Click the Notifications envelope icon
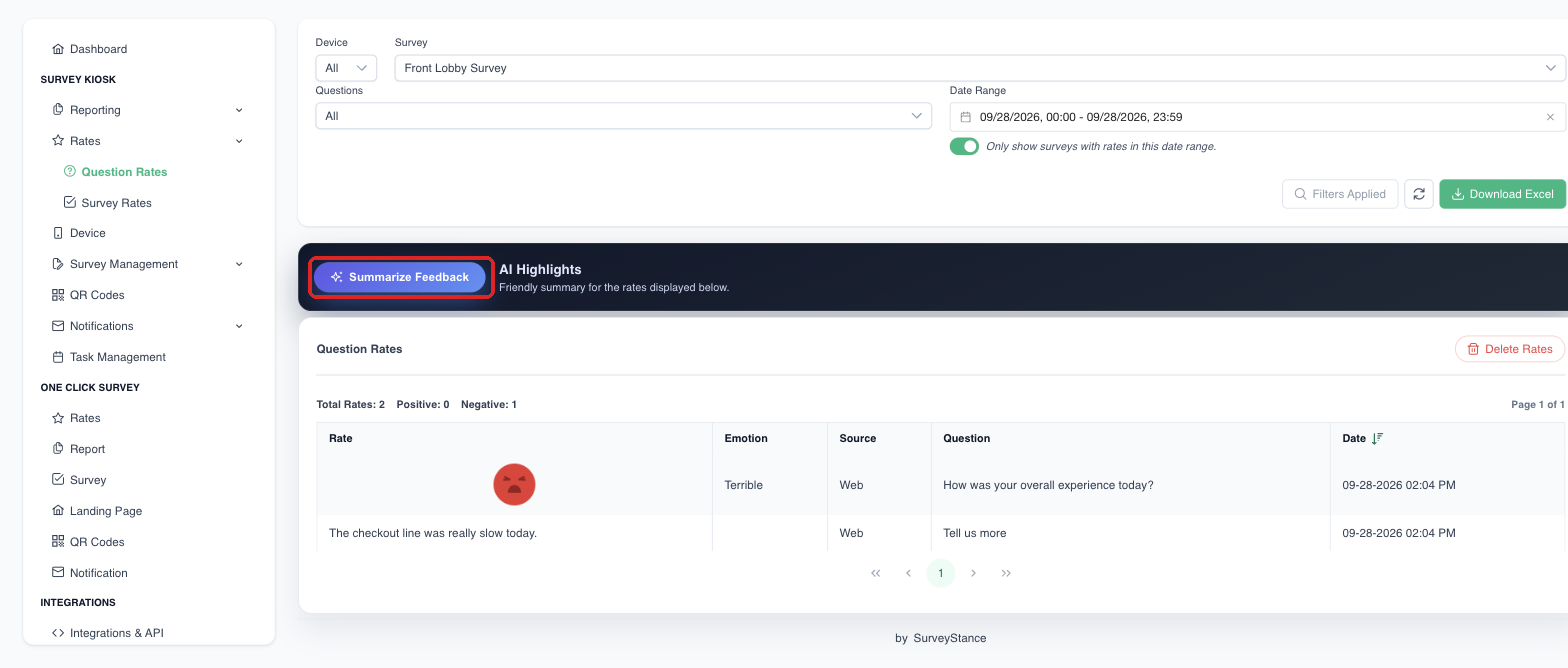Image resolution: width=1568 pixels, height=668 pixels. point(58,326)
